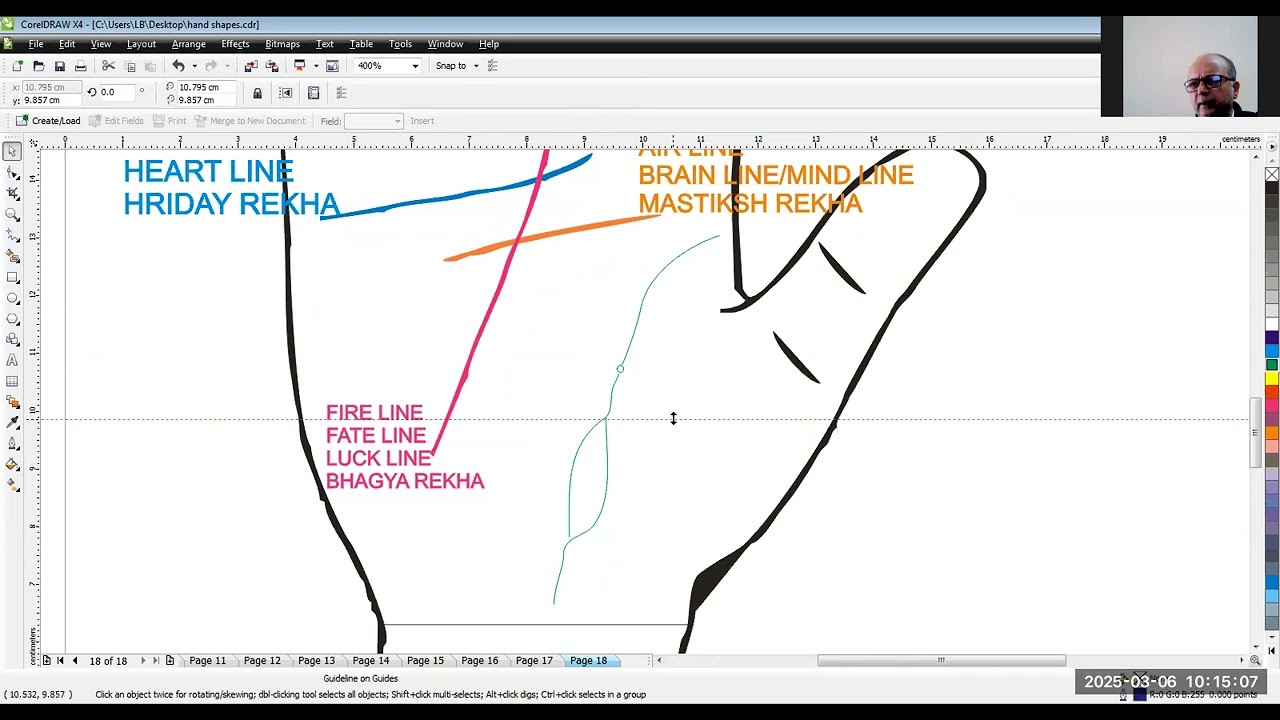The image size is (1280, 720).
Task: Switch to the Page 17 tab
Action: pos(534,661)
